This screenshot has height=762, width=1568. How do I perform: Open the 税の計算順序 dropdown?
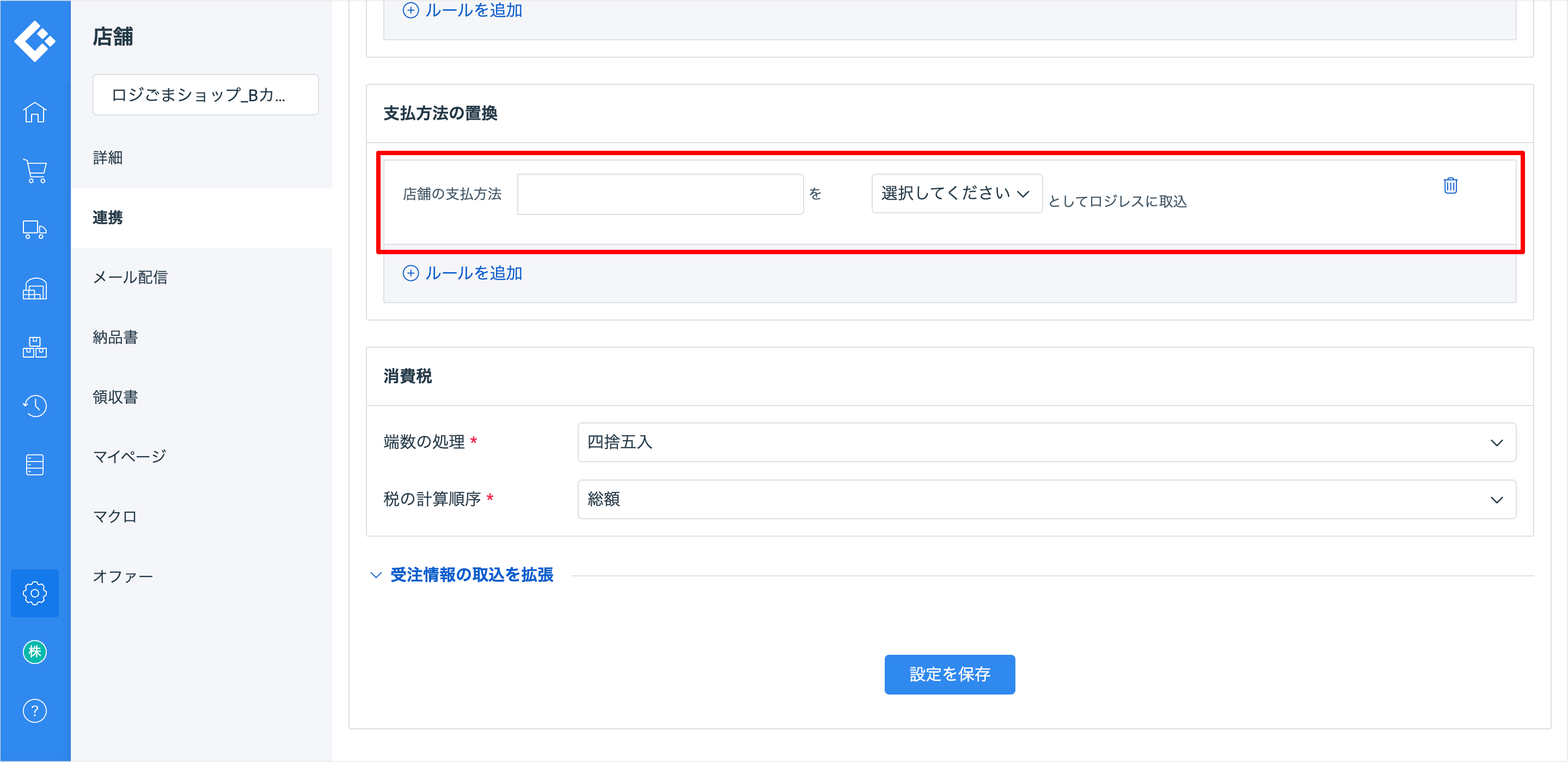pos(1046,500)
